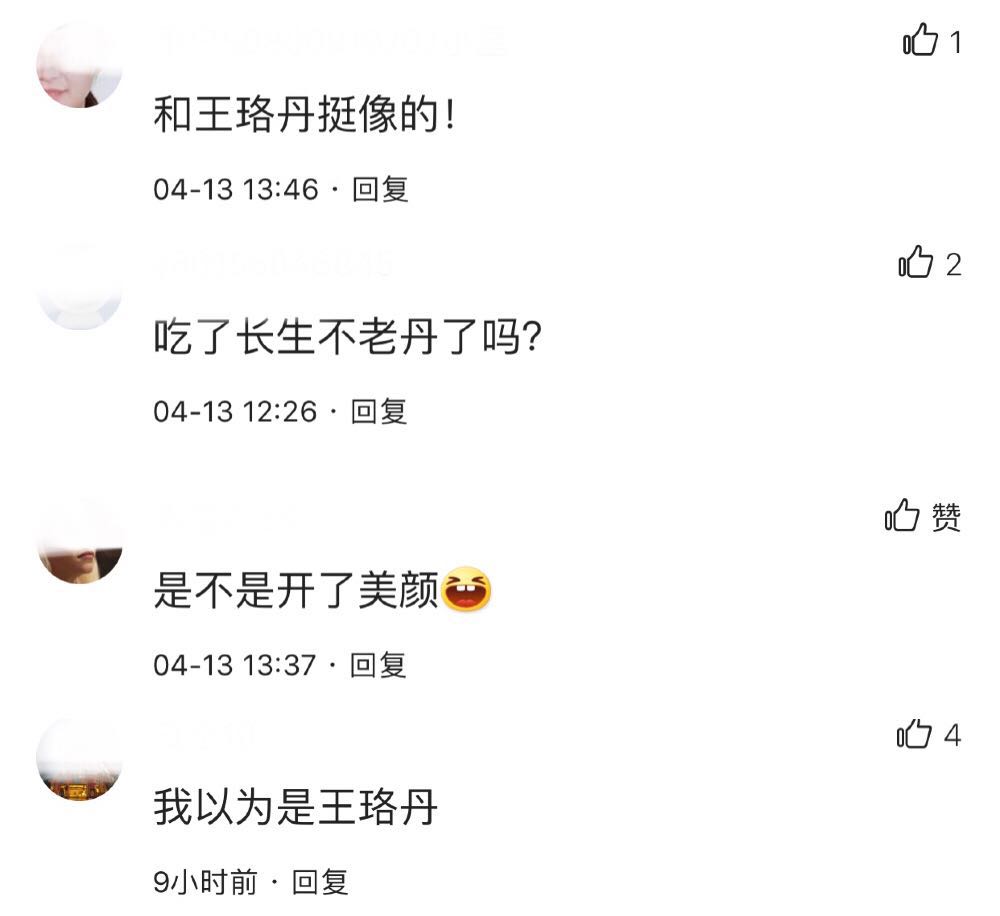Viewport: 1000px width, 916px height.
Task: Open avatar of '吃了长生不老丹了吗' commenter
Action: [79, 287]
